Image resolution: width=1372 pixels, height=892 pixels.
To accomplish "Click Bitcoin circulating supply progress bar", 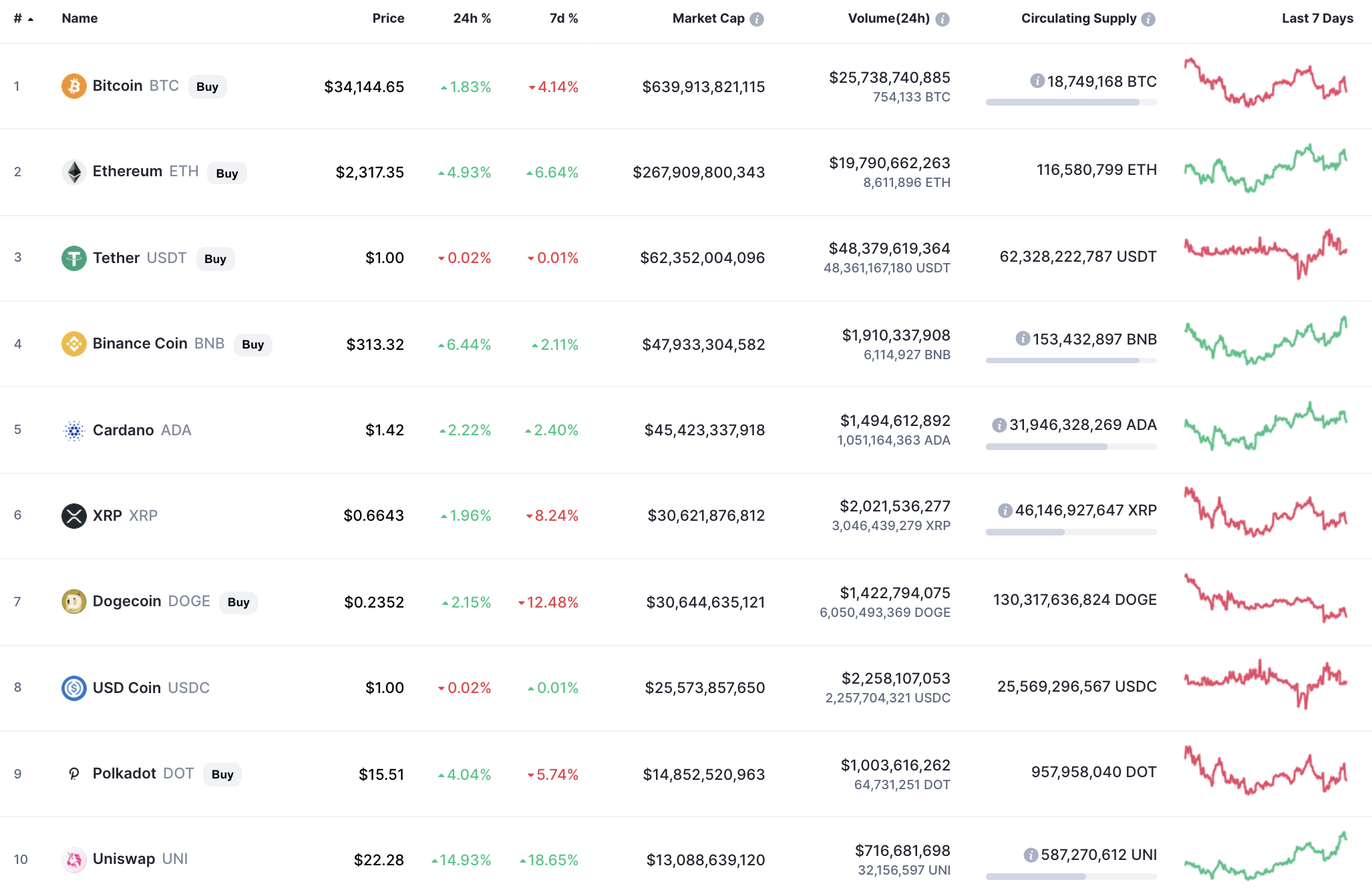I will point(1071,102).
